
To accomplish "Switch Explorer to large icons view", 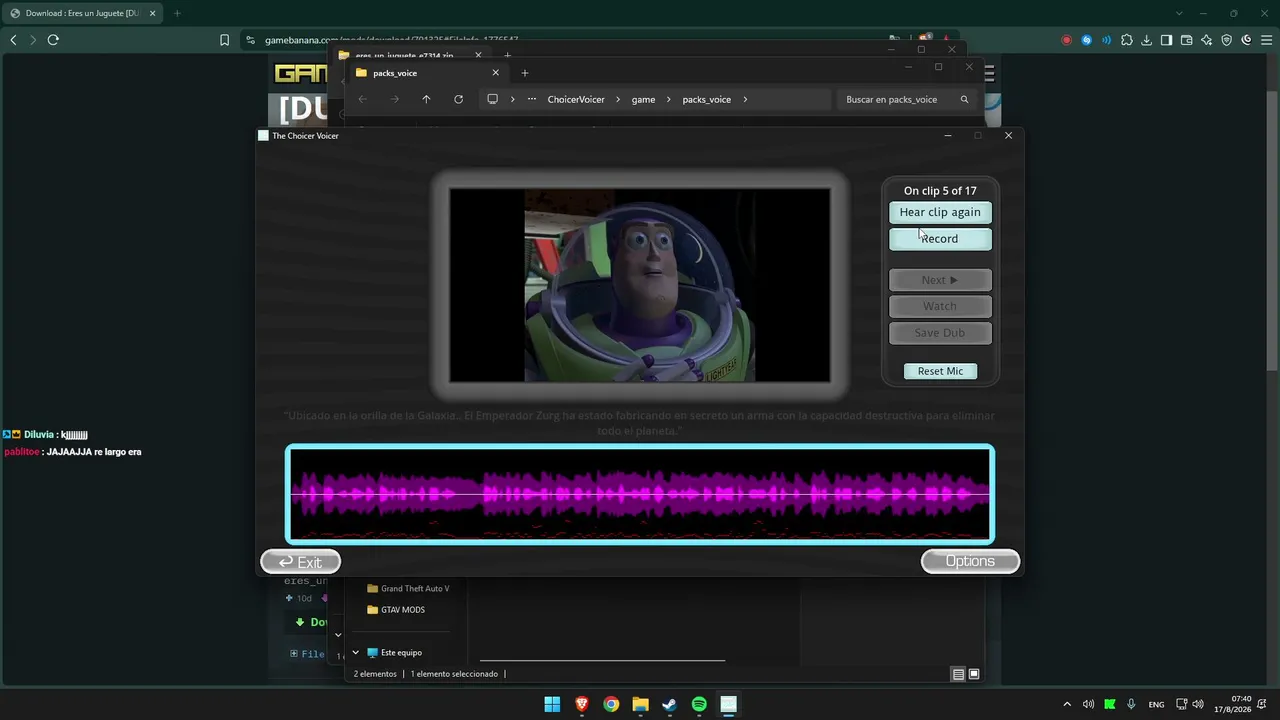I will (x=974, y=674).
